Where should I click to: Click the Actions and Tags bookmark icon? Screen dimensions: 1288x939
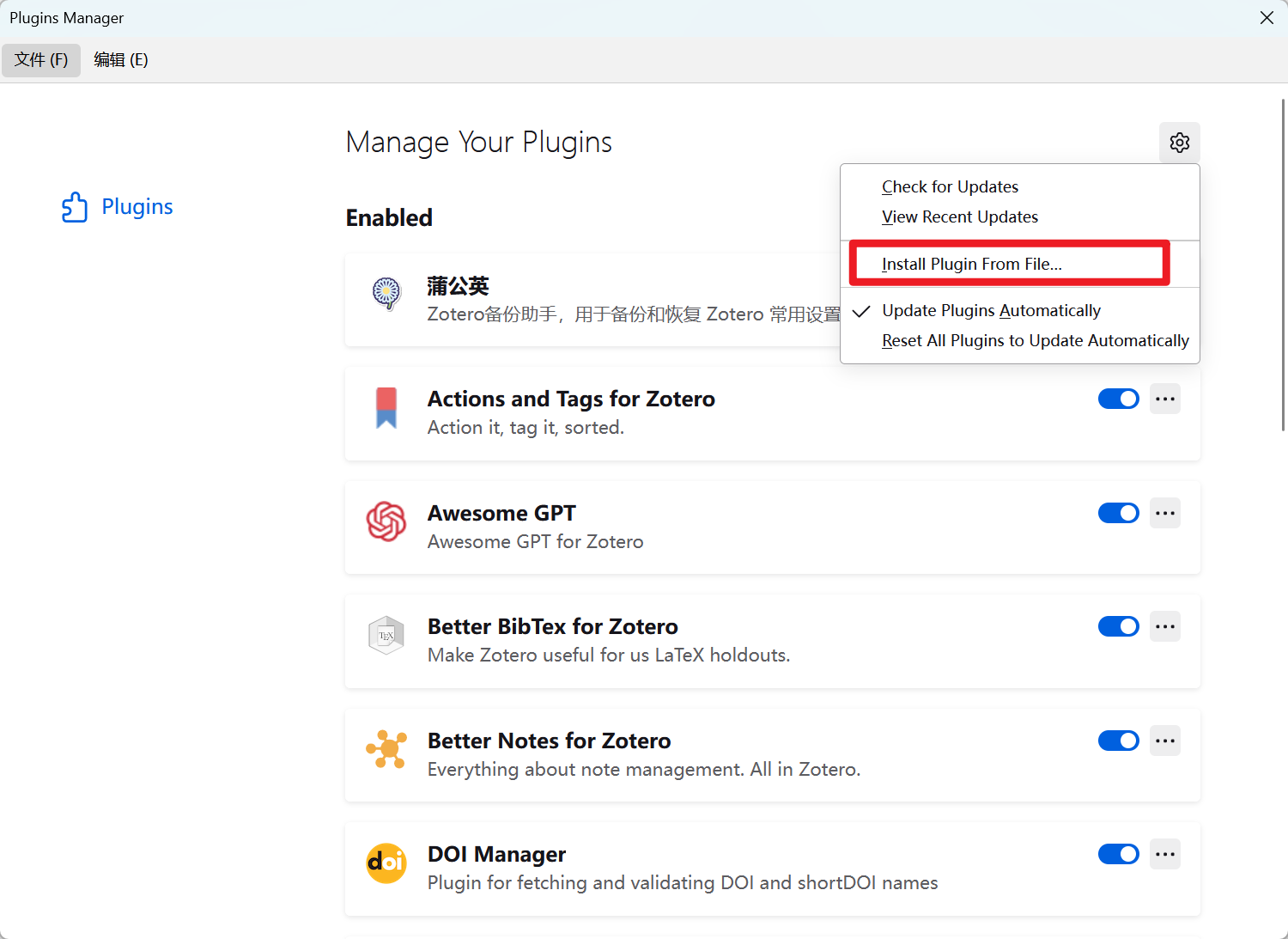(x=386, y=407)
